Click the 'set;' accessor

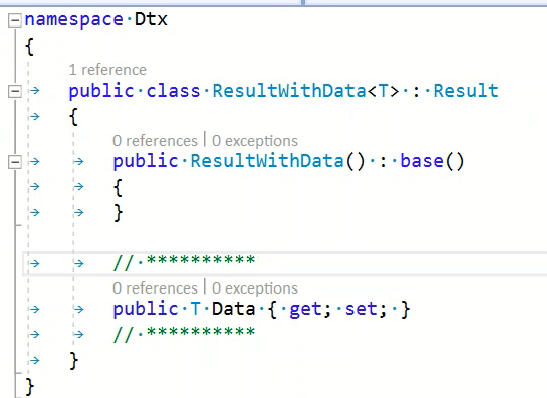tap(366, 310)
